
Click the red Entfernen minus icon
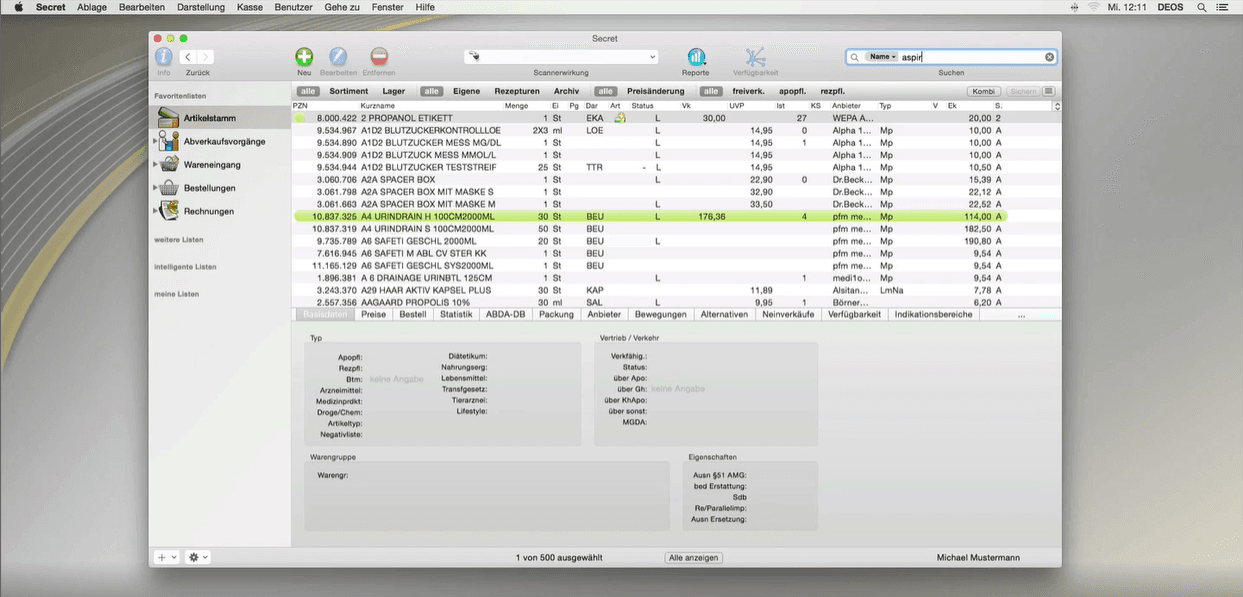379,57
